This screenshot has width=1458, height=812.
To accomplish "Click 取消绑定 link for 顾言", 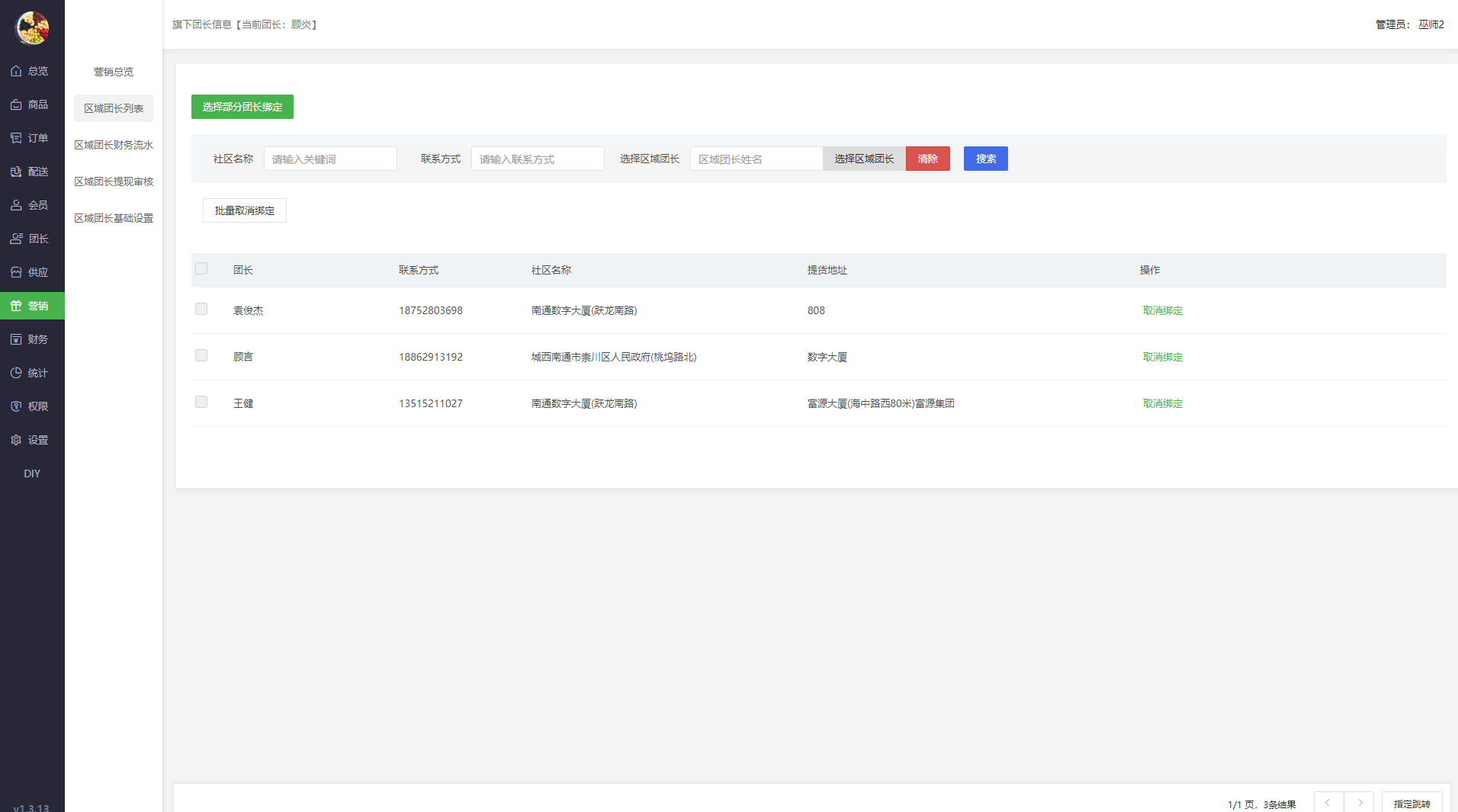I will coord(1162,357).
